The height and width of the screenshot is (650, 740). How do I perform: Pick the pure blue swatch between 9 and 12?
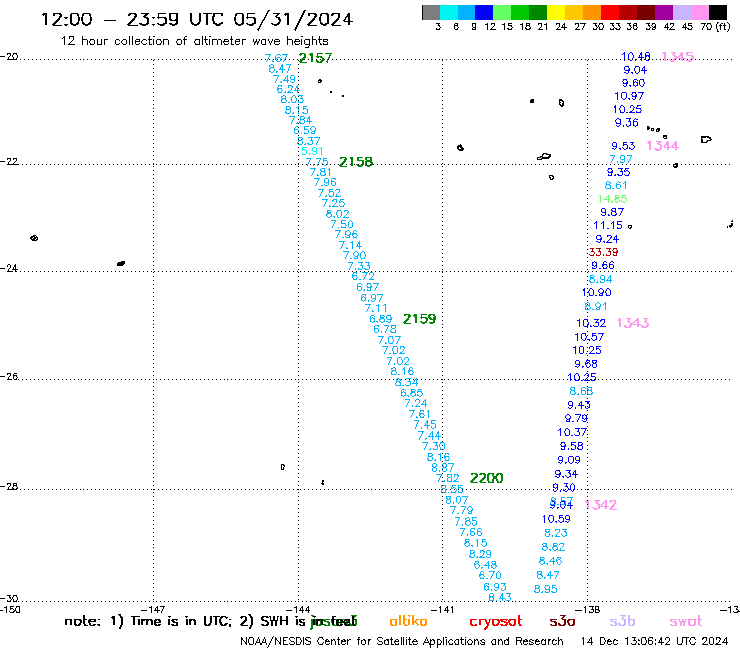point(484,12)
